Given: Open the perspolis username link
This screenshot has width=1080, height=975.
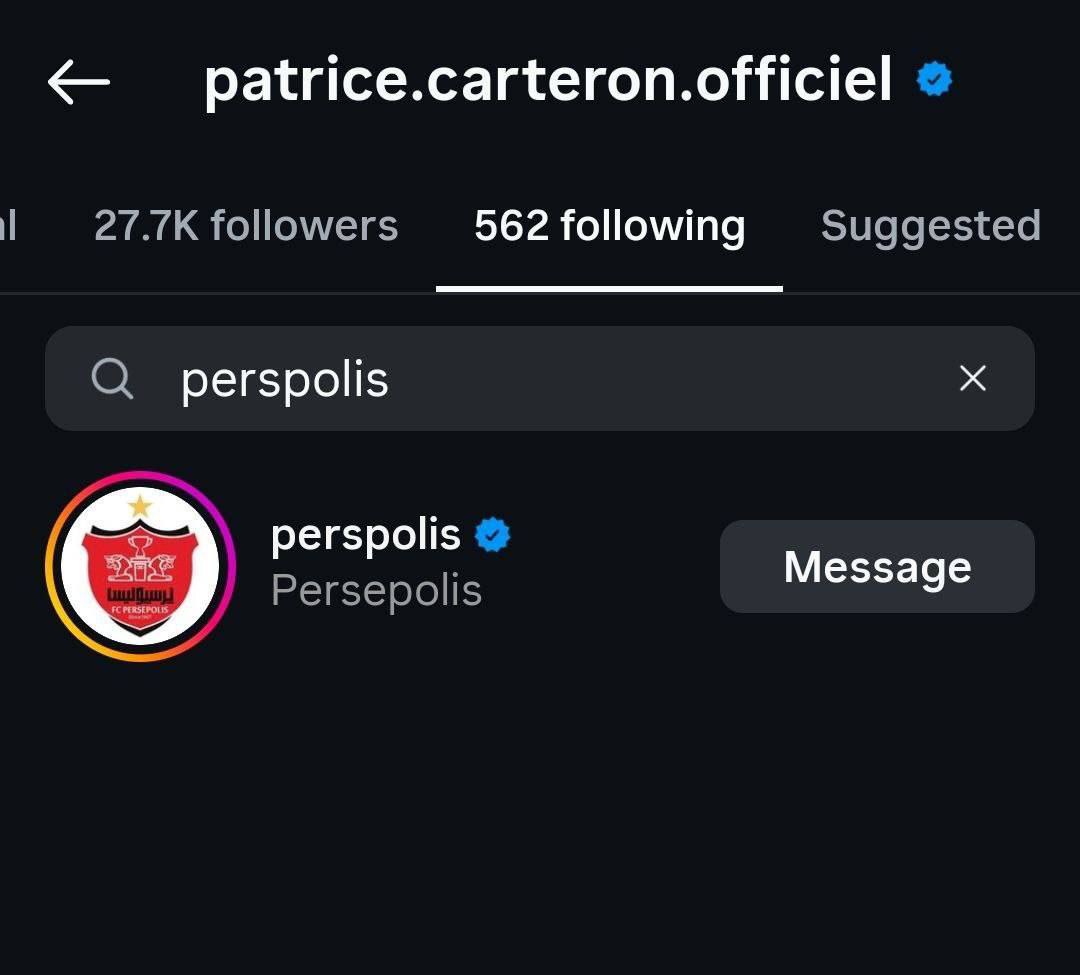Looking at the screenshot, I should coord(365,536).
